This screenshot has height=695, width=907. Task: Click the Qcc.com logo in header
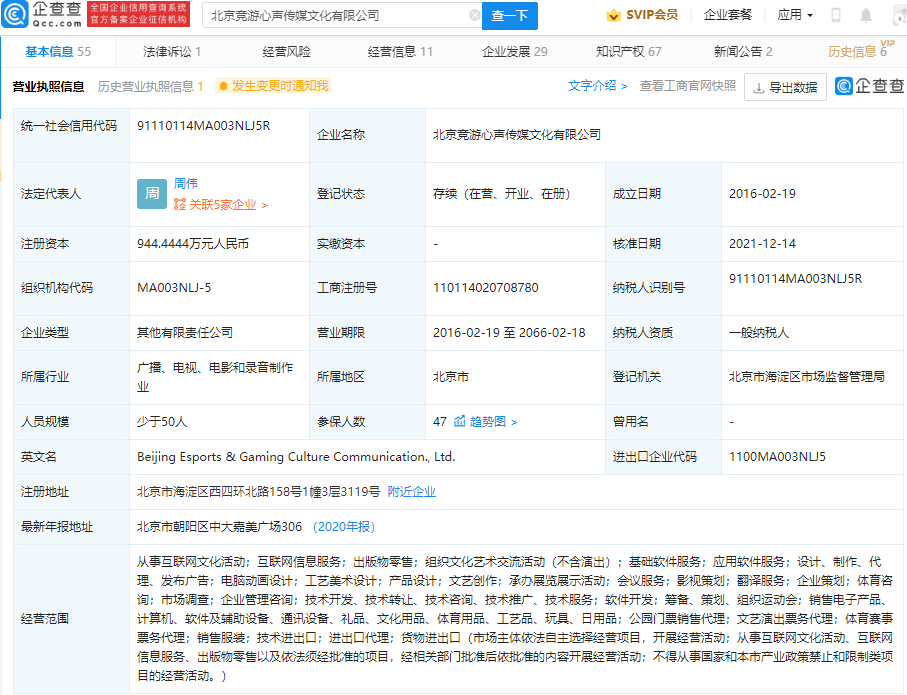(x=42, y=14)
